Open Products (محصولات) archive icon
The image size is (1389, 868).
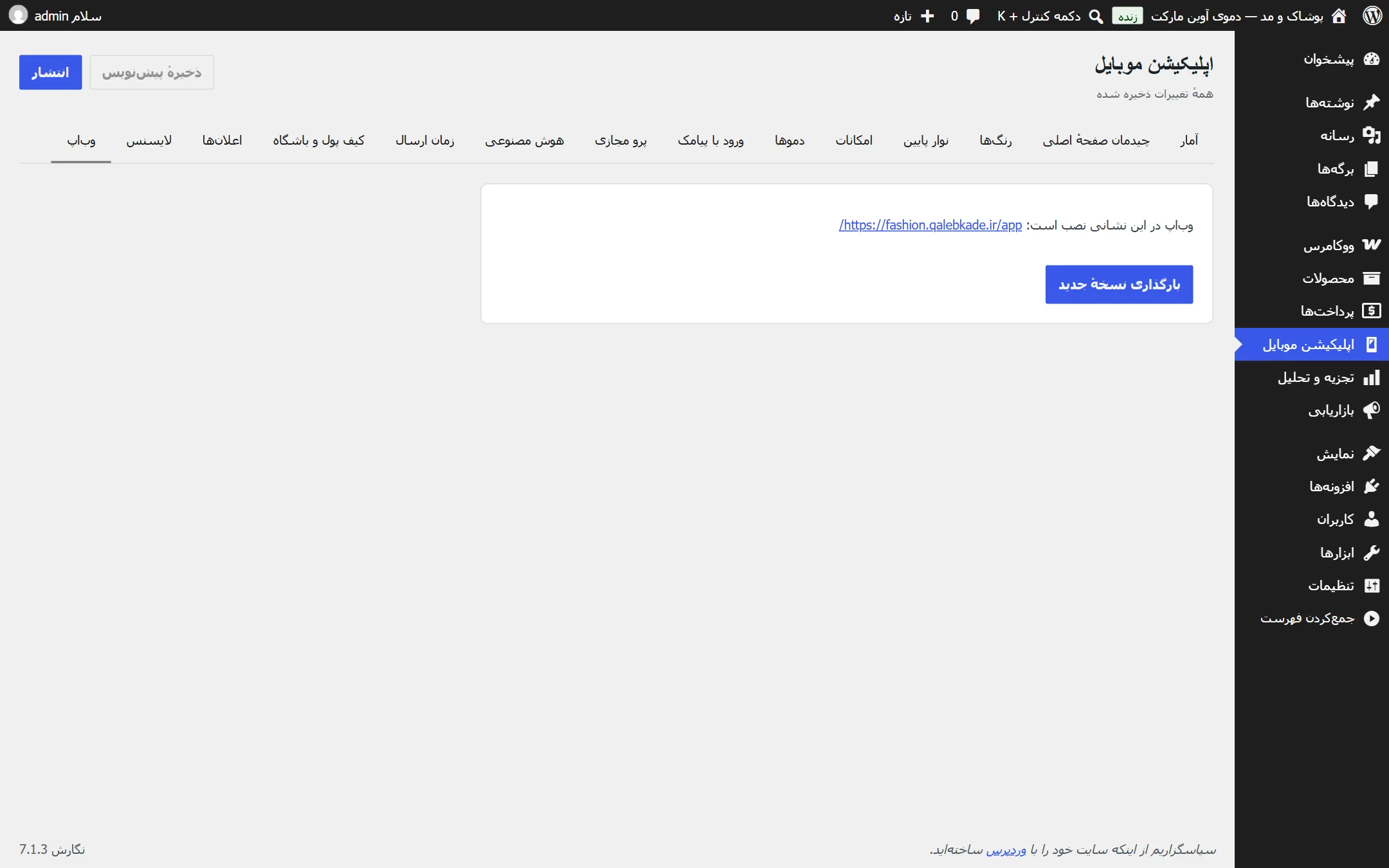tap(1371, 278)
